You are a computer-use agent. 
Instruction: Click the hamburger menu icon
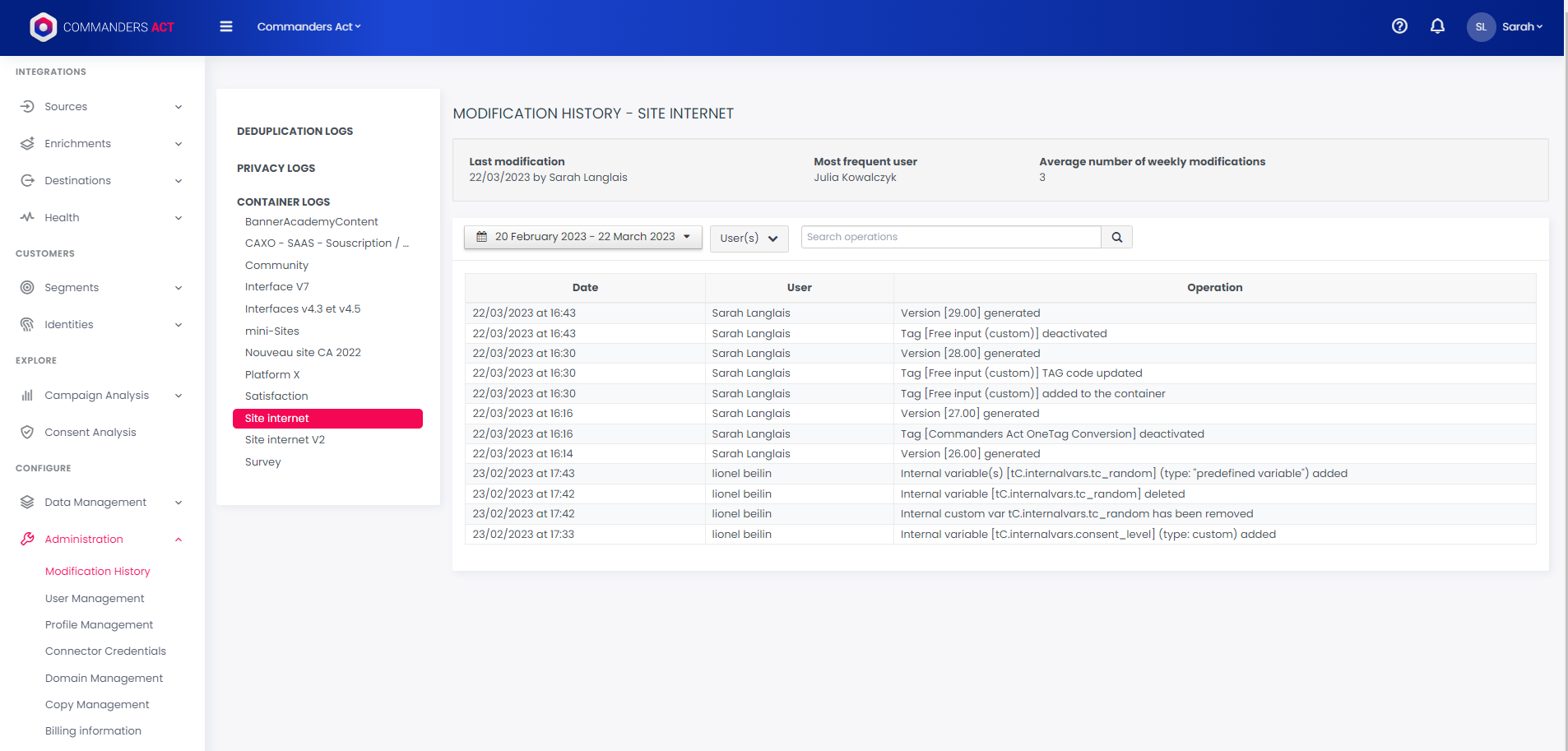click(x=226, y=27)
